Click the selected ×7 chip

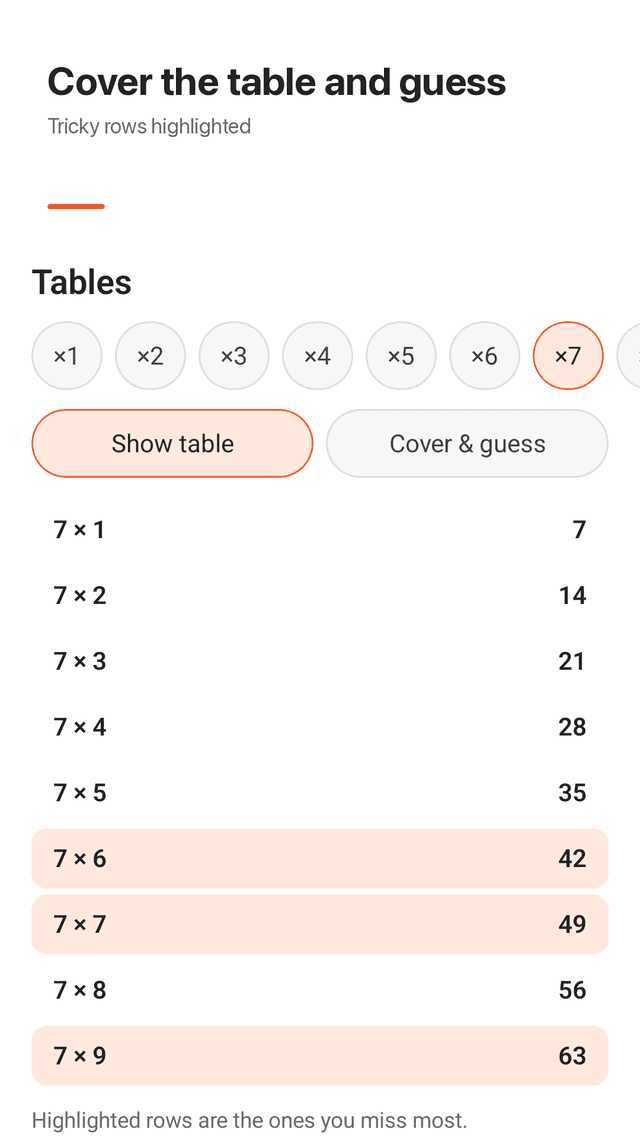click(x=568, y=356)
